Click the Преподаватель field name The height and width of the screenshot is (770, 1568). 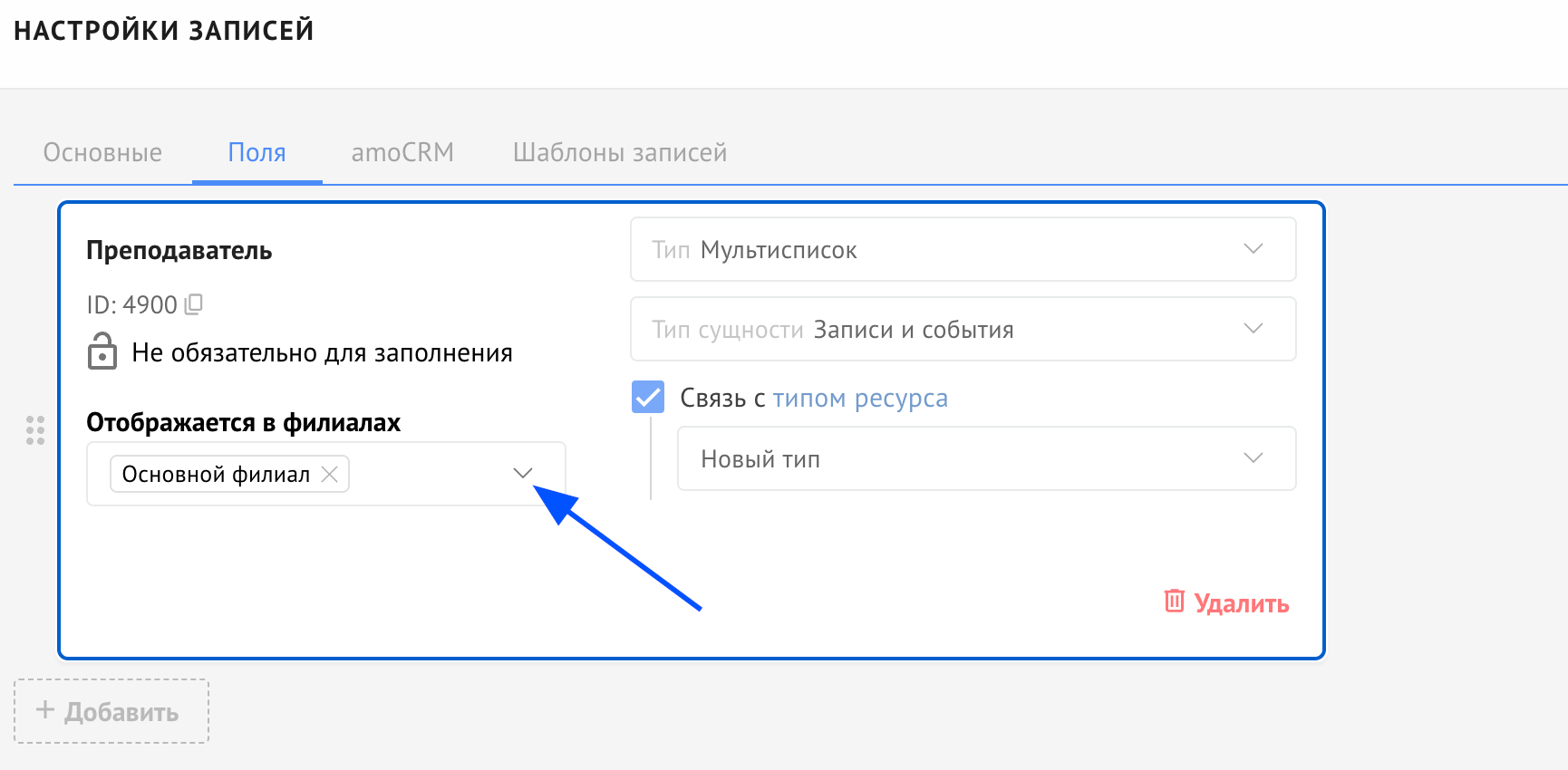click(179, 251)
